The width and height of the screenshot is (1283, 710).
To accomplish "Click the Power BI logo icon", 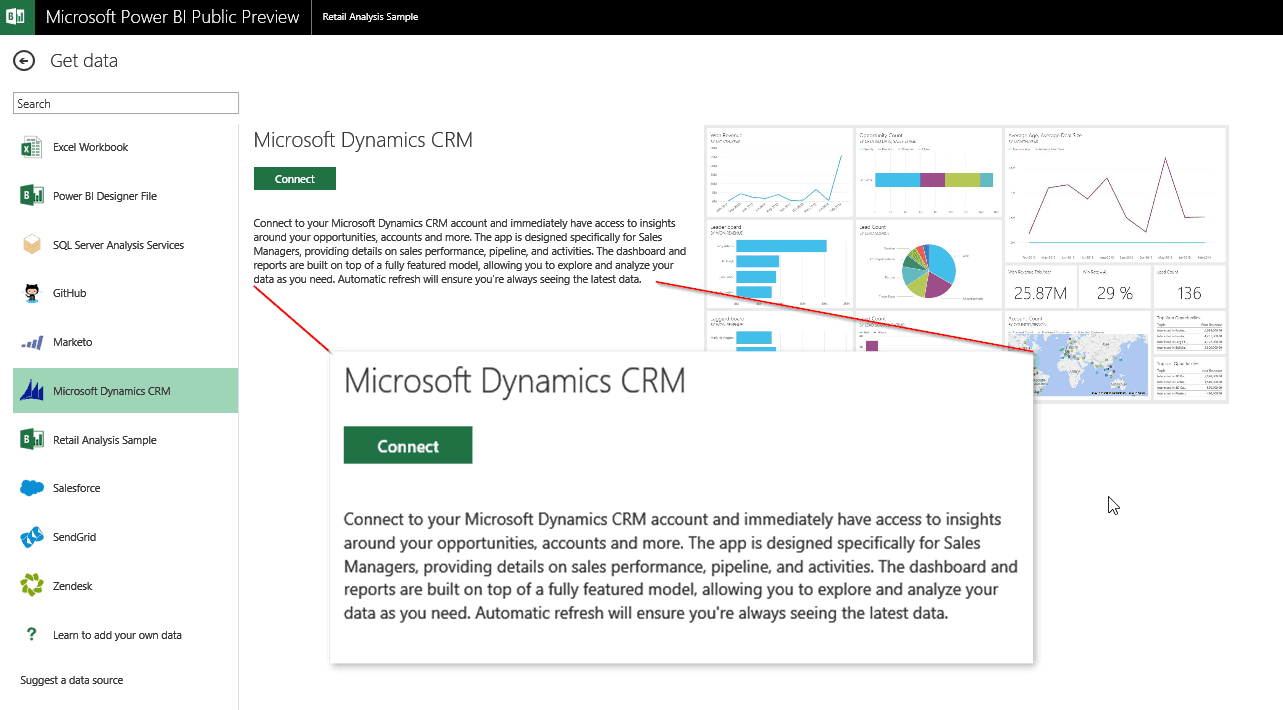I will coord(16,17).
